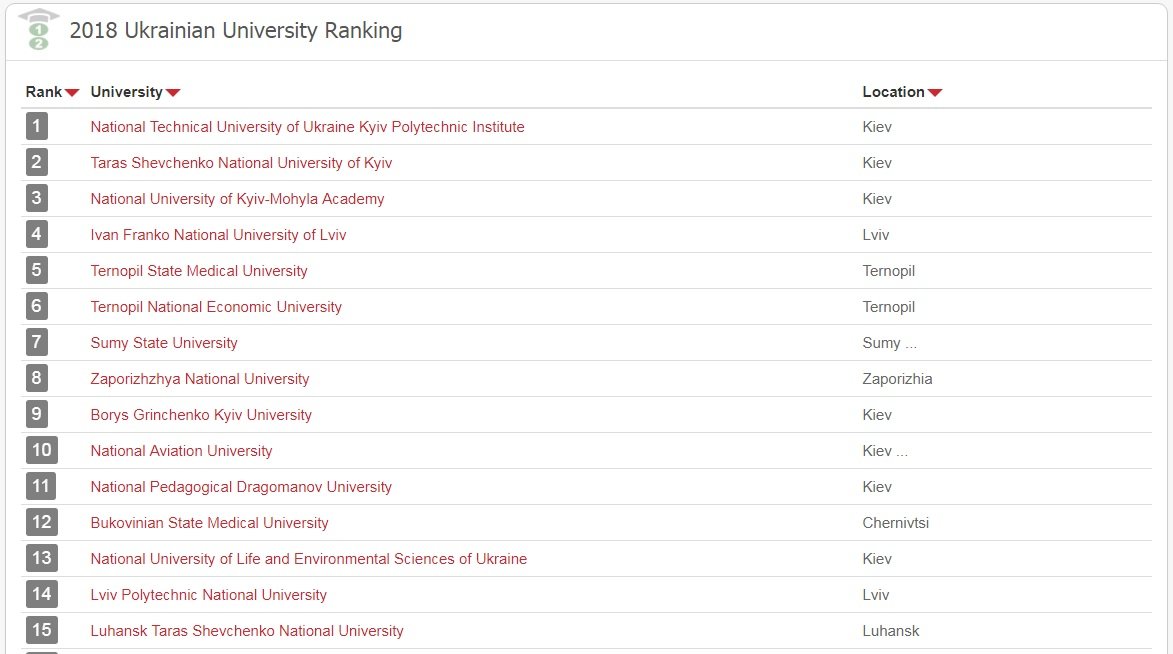
Task: Click the rank 15 number badge
Action: coord(42,630)
